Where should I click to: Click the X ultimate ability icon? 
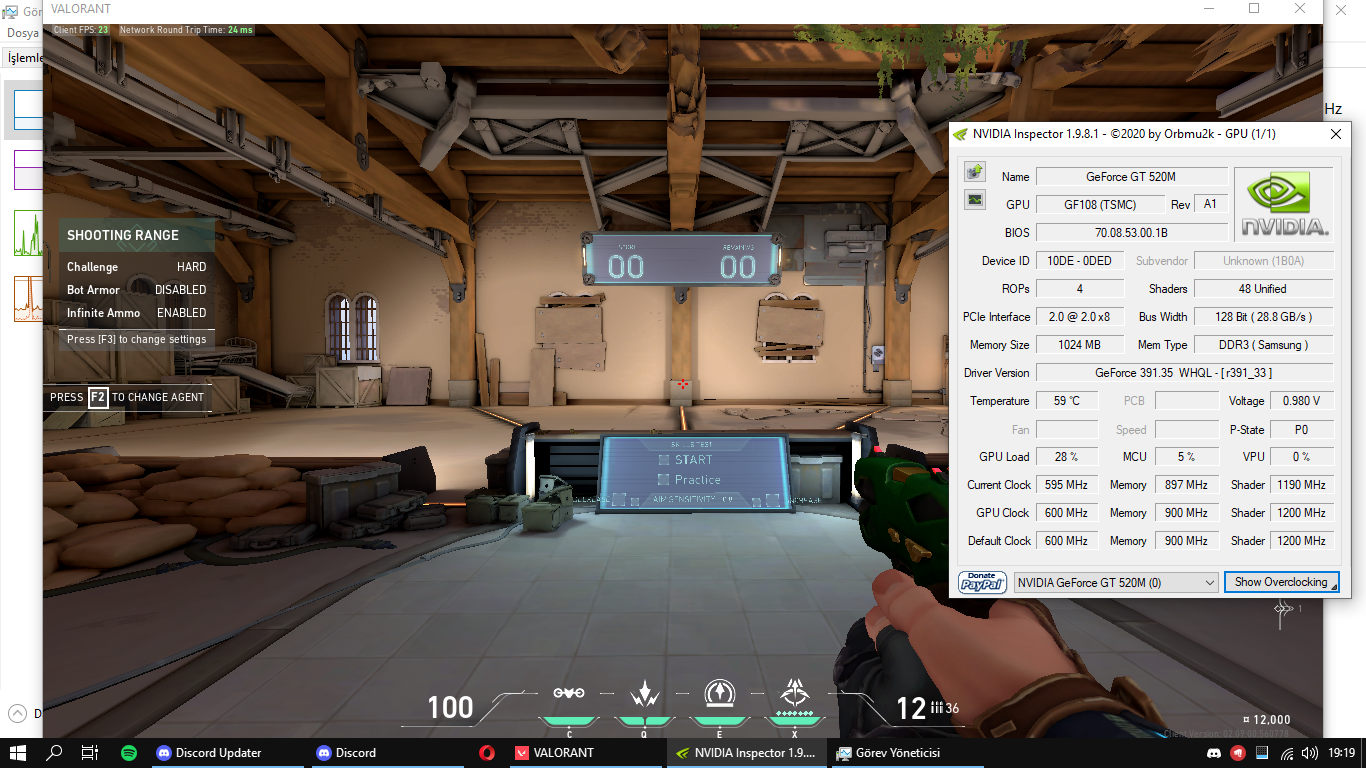[795, 692]
